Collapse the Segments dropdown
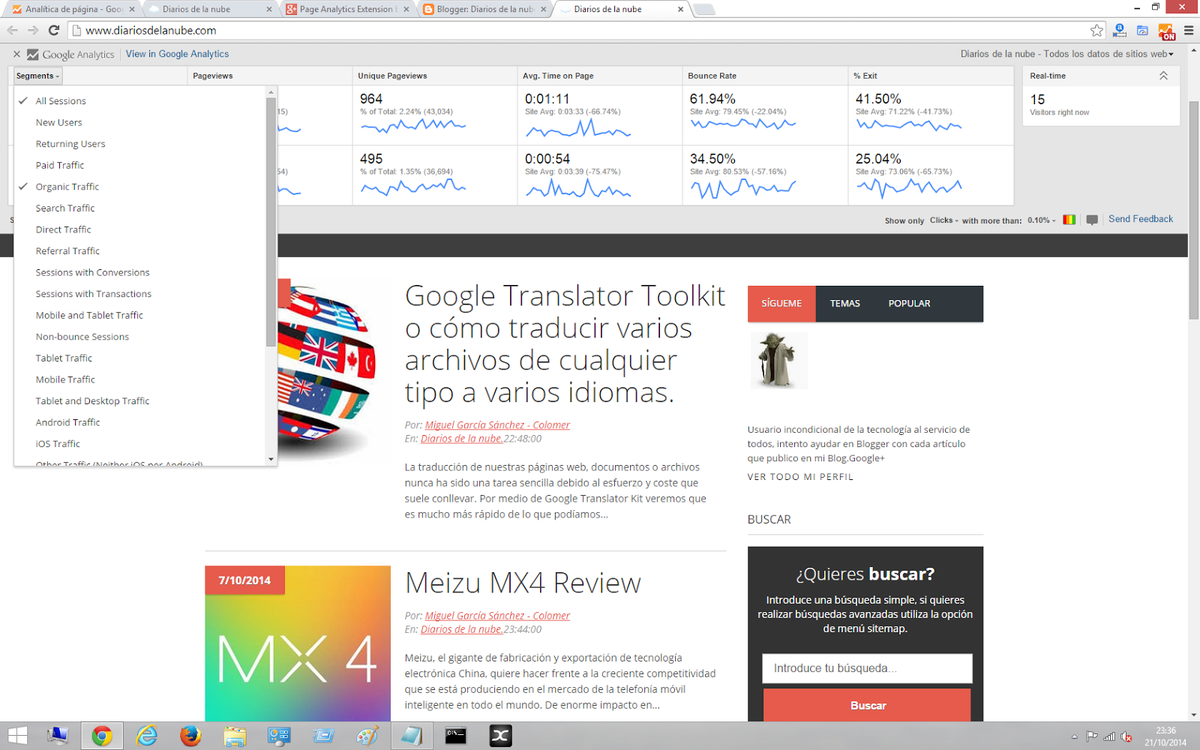 point(38,76)
